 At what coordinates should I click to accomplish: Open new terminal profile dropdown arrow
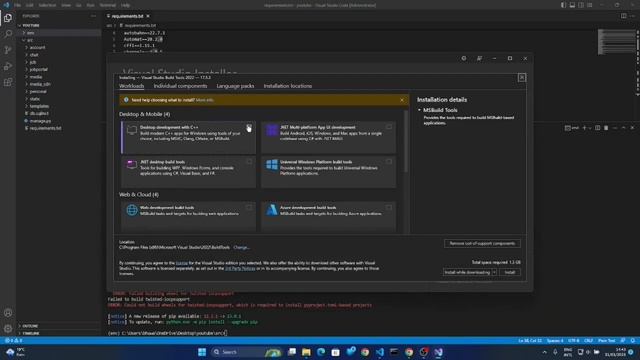click(x=590, y=128)
